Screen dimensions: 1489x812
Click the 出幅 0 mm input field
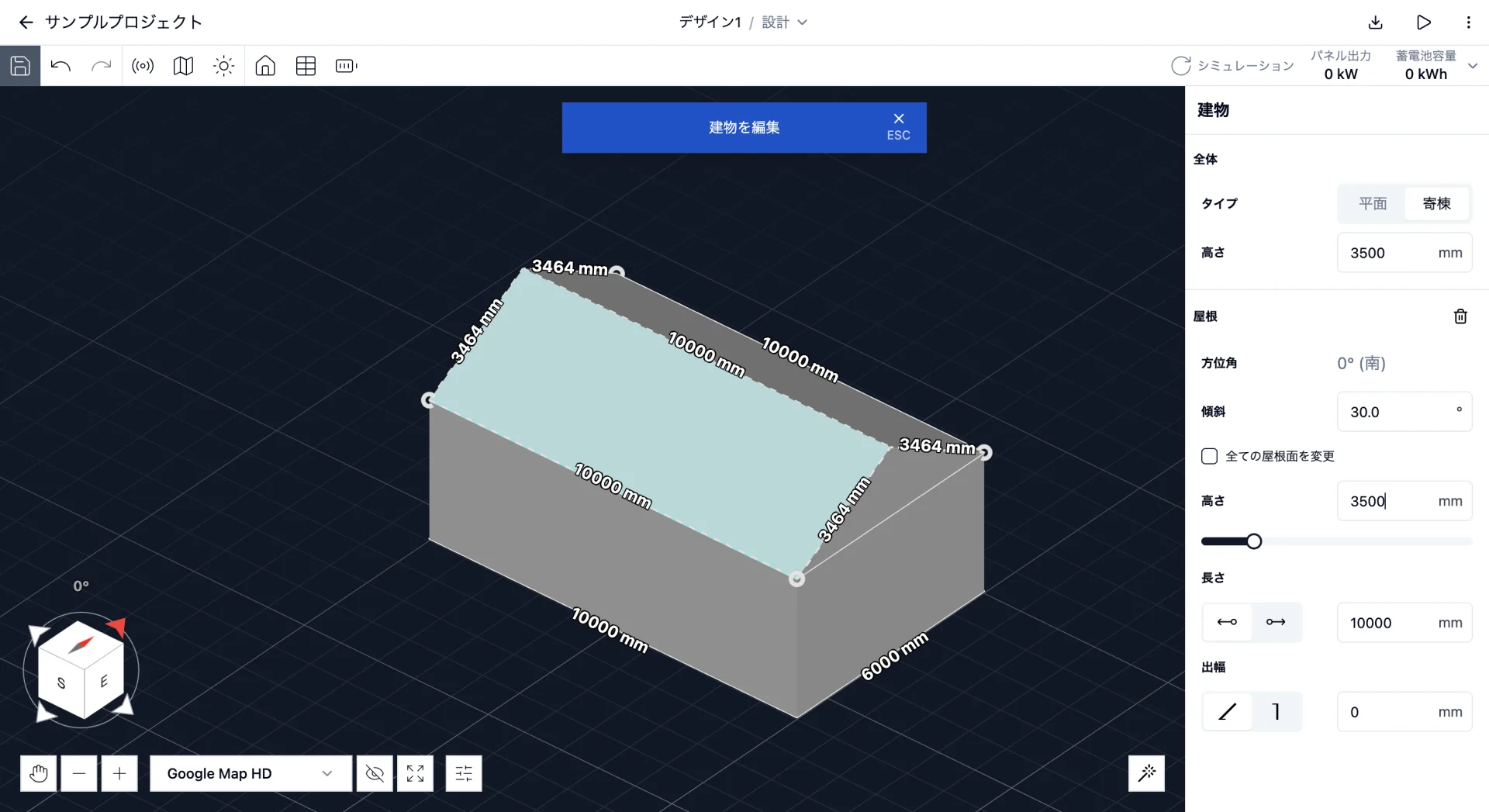pyautogui.click(x=1404, y=712)
